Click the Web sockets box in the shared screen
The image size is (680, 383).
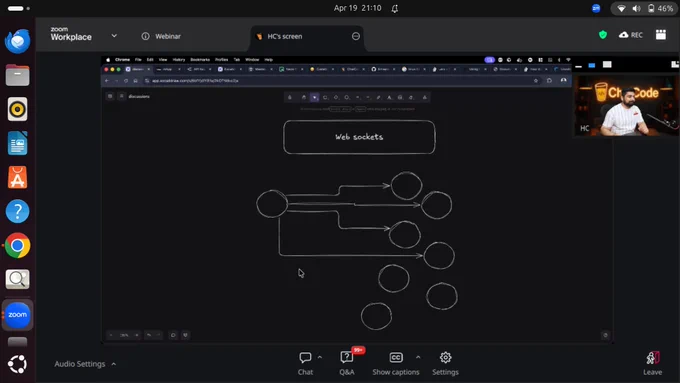359,137
